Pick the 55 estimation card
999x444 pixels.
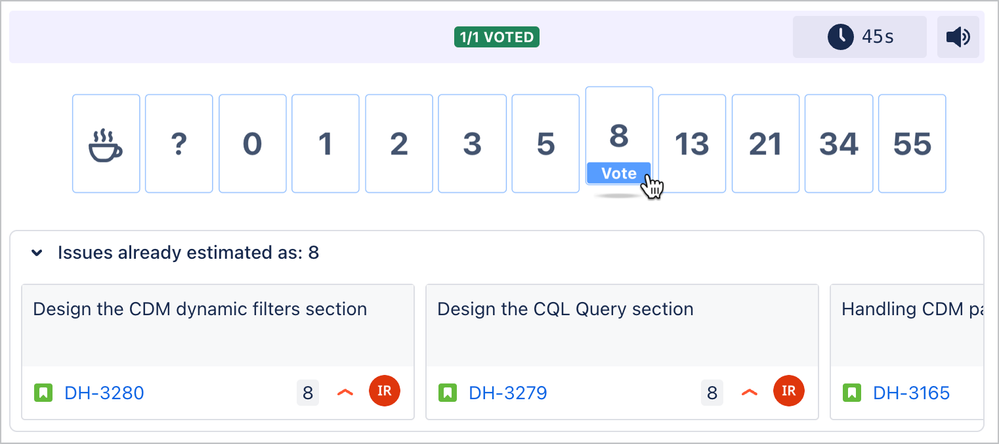click(912, 143)
